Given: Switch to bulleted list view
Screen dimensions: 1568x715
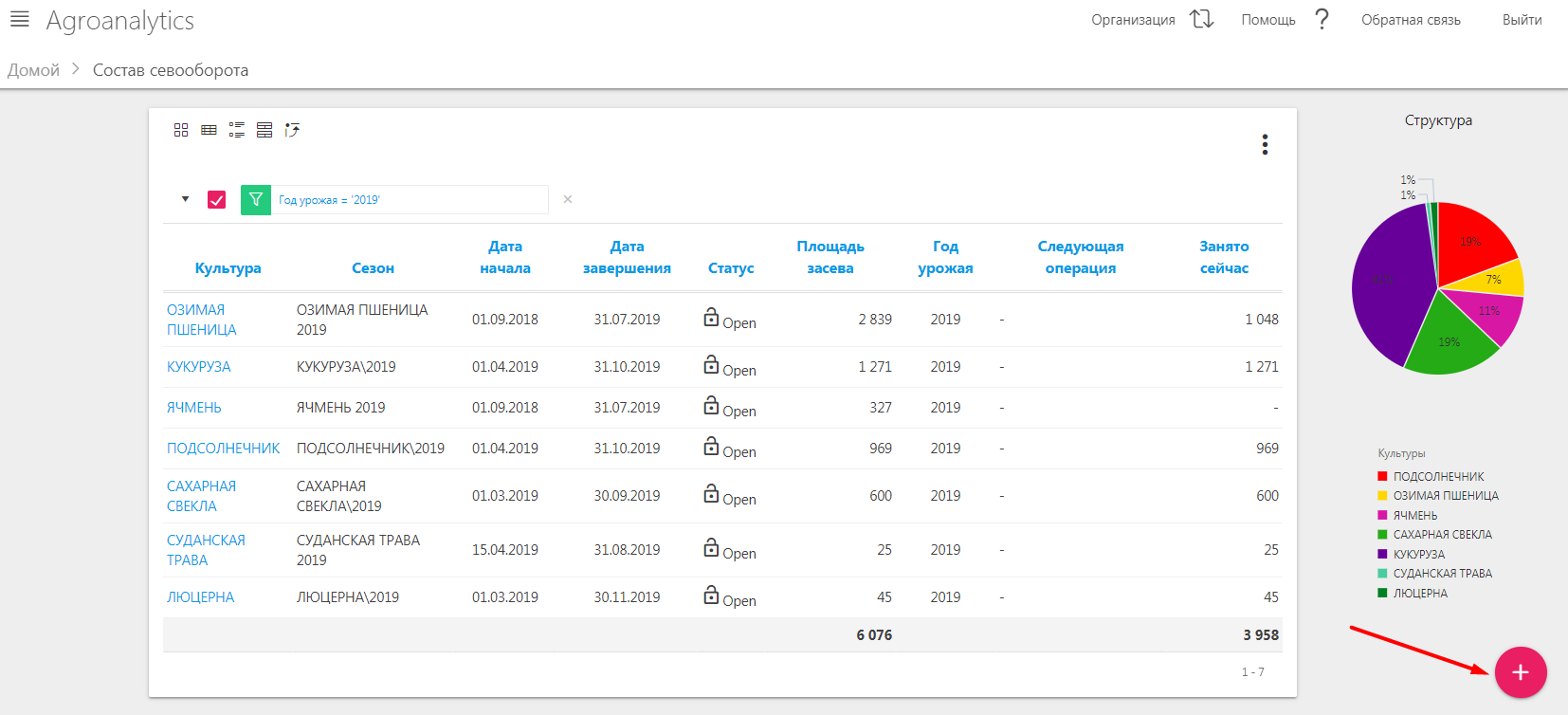Looking at the screenshot, I should pos(236,130).
